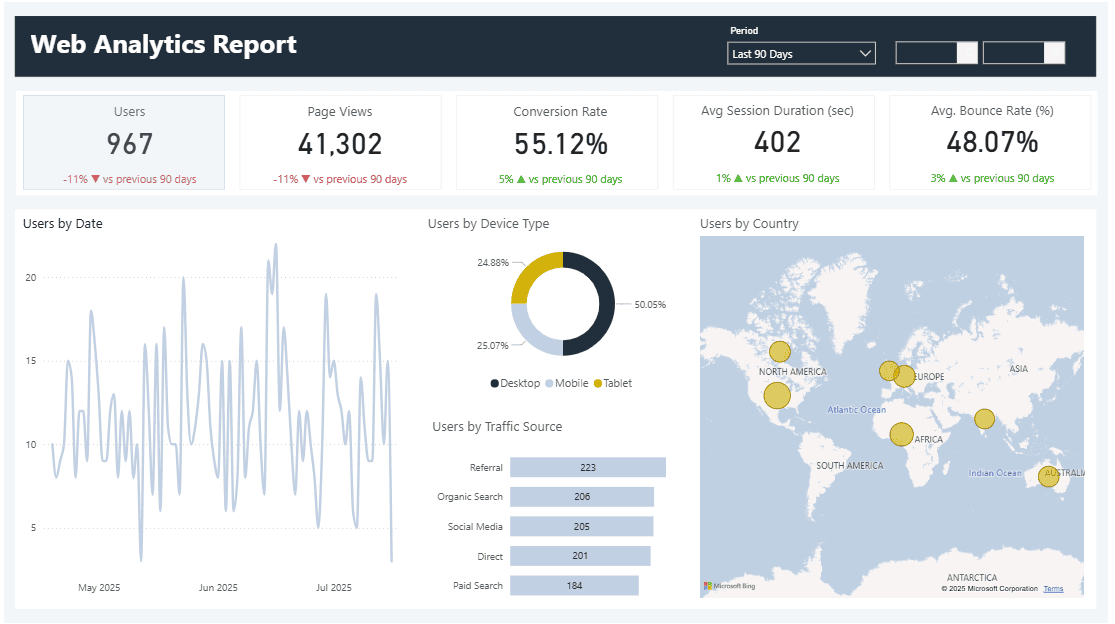1115x624 pixels.
Task: Click the Organic Search bar showing 206
Action: coord(581,497)
